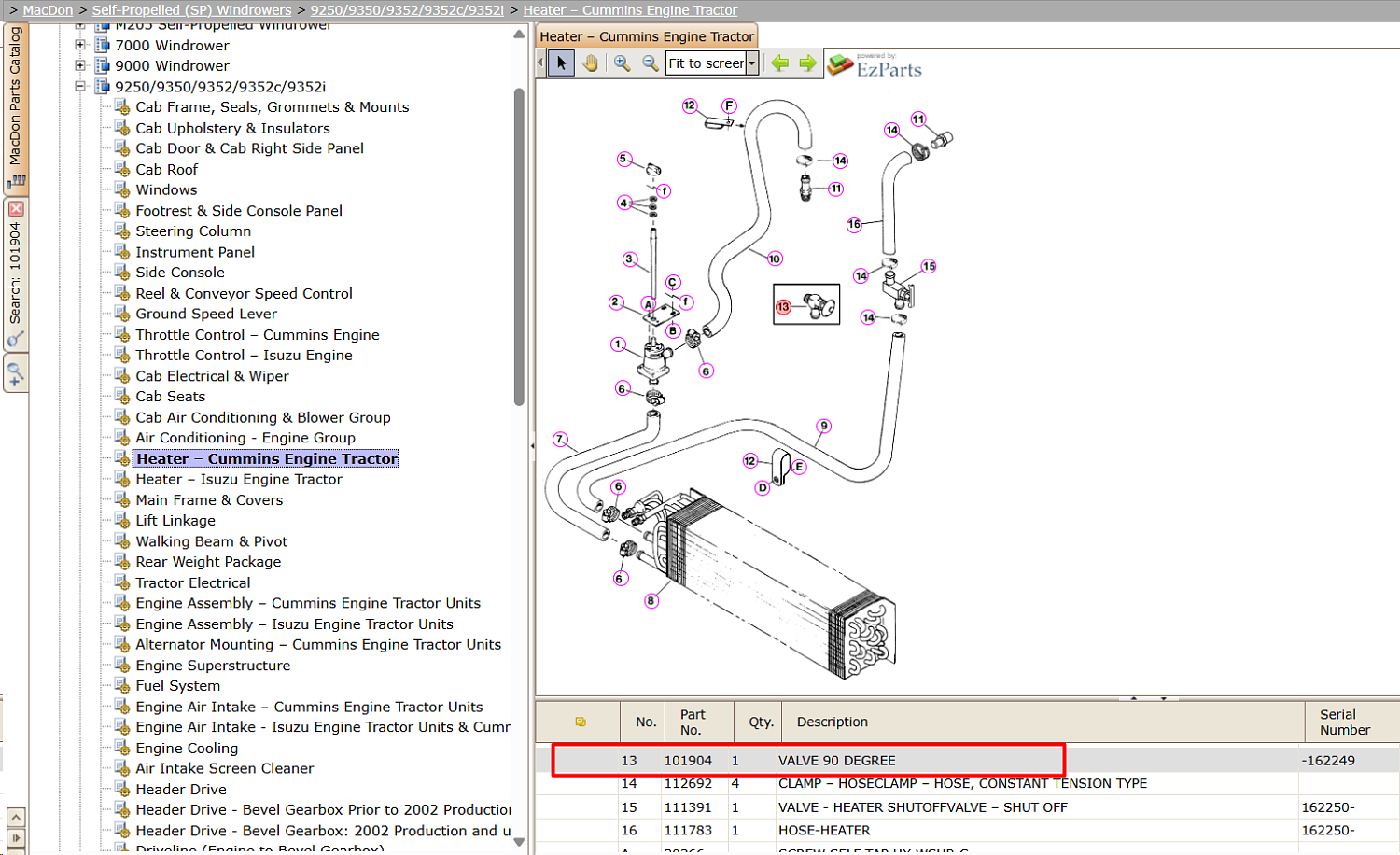Select part row 112692 CLAMP – HOSECLAMP
The height and width of the screenshot is (855, 1400).
(968, 784)
